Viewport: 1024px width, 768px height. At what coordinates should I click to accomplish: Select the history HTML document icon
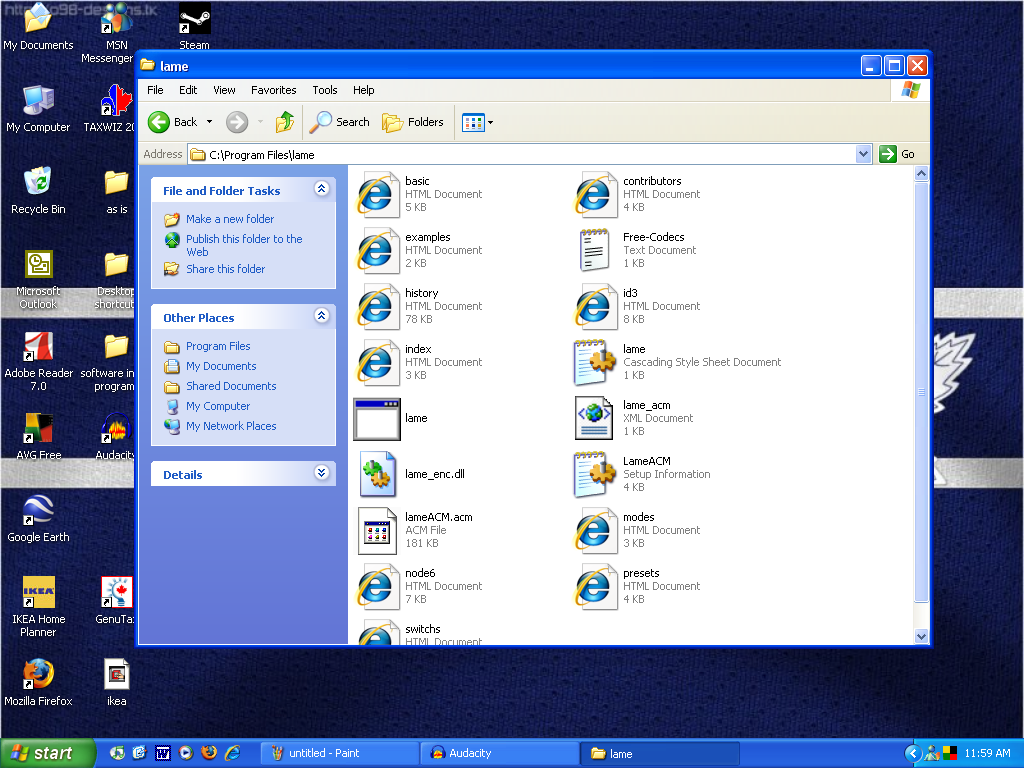(377, 307)
